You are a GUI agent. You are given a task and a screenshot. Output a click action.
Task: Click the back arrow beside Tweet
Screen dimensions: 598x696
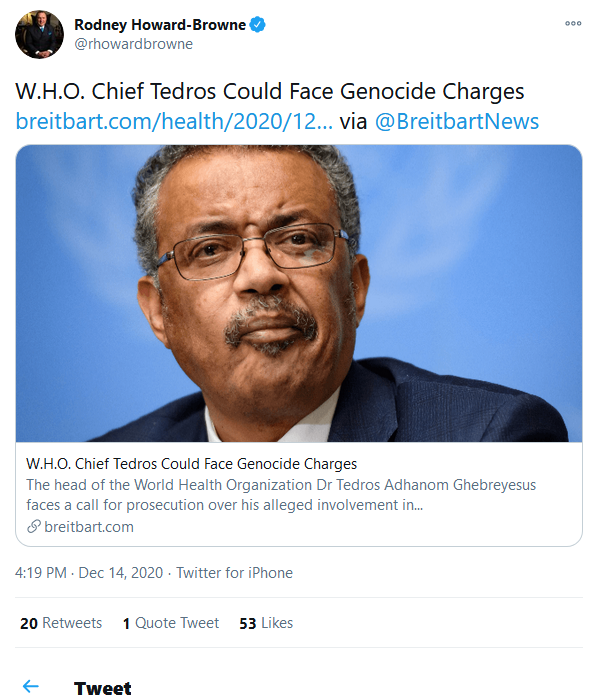point(31,686)
